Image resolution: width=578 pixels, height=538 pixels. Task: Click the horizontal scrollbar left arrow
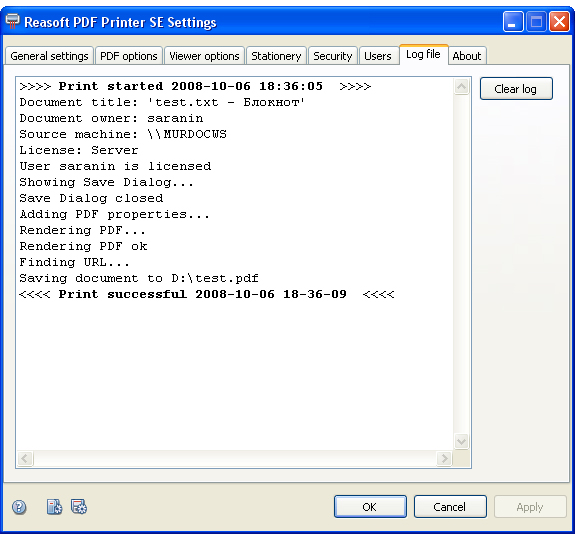pos(25,458)
